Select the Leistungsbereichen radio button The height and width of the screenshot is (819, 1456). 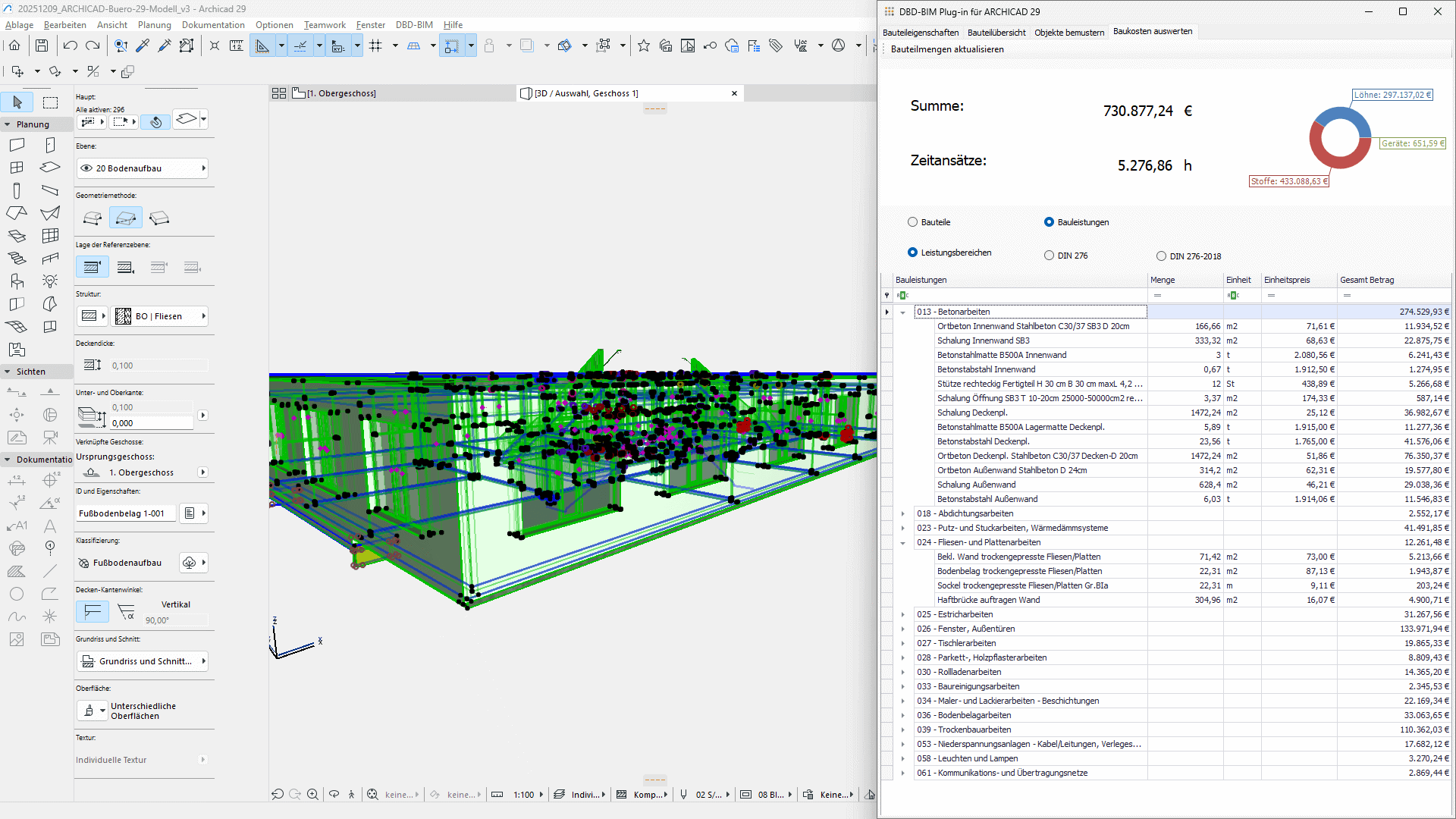(x=912, y=253)
